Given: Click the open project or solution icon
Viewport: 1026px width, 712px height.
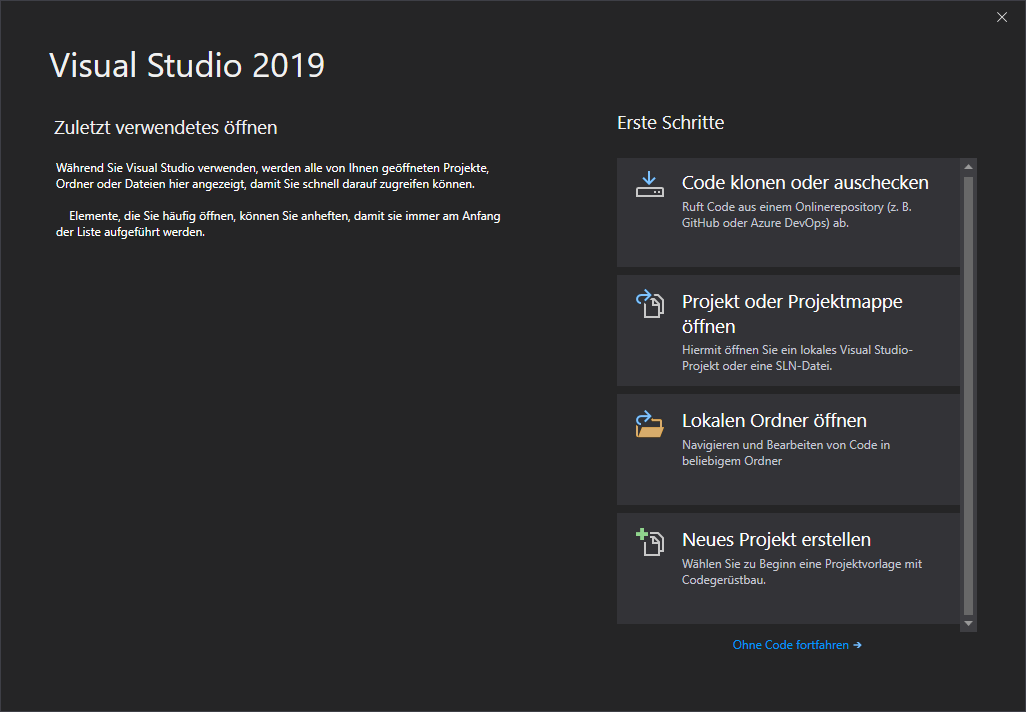Looking at the screenshot, I should click(x=650, y=304).
